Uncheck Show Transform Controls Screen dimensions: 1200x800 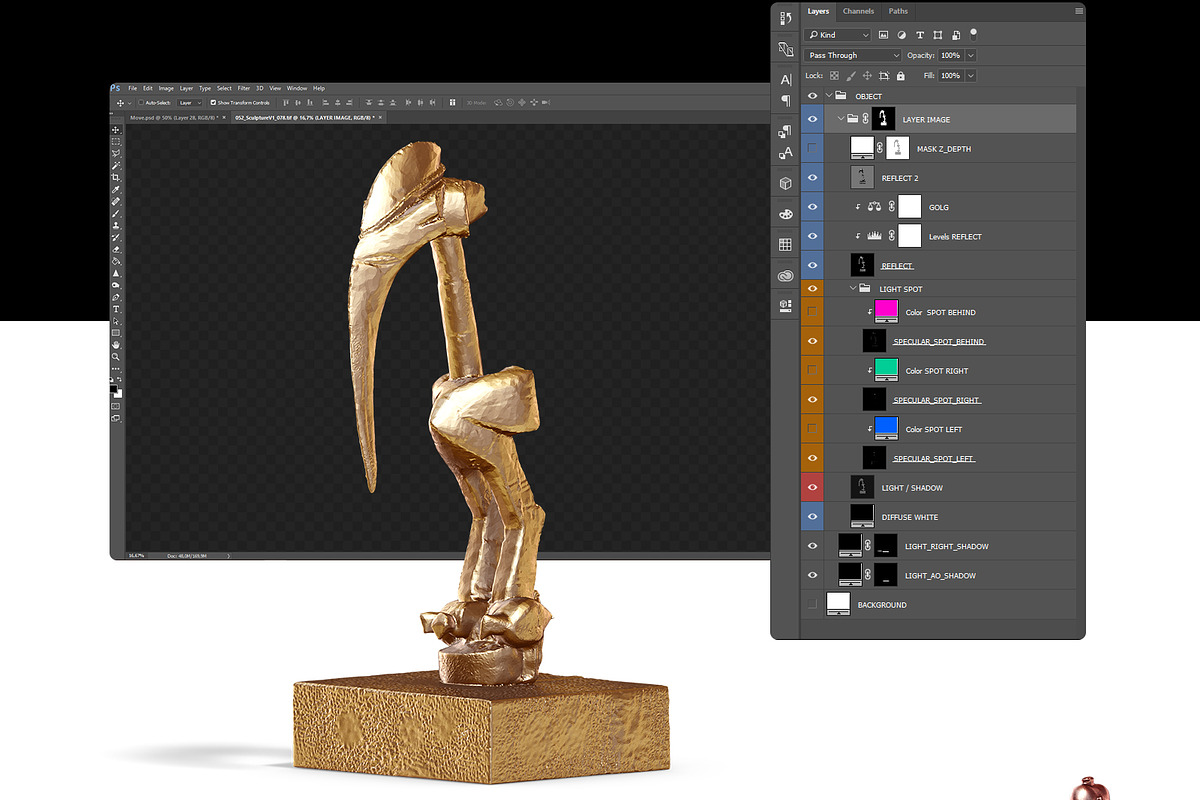point(213,102)
